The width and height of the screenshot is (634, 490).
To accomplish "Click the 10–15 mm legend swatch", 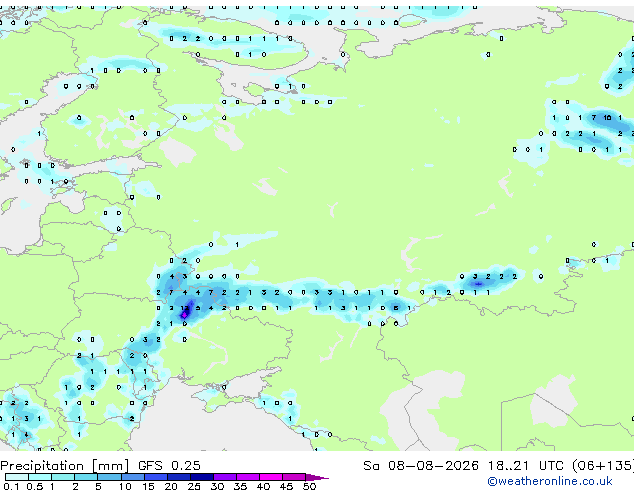I will (132, 477).
